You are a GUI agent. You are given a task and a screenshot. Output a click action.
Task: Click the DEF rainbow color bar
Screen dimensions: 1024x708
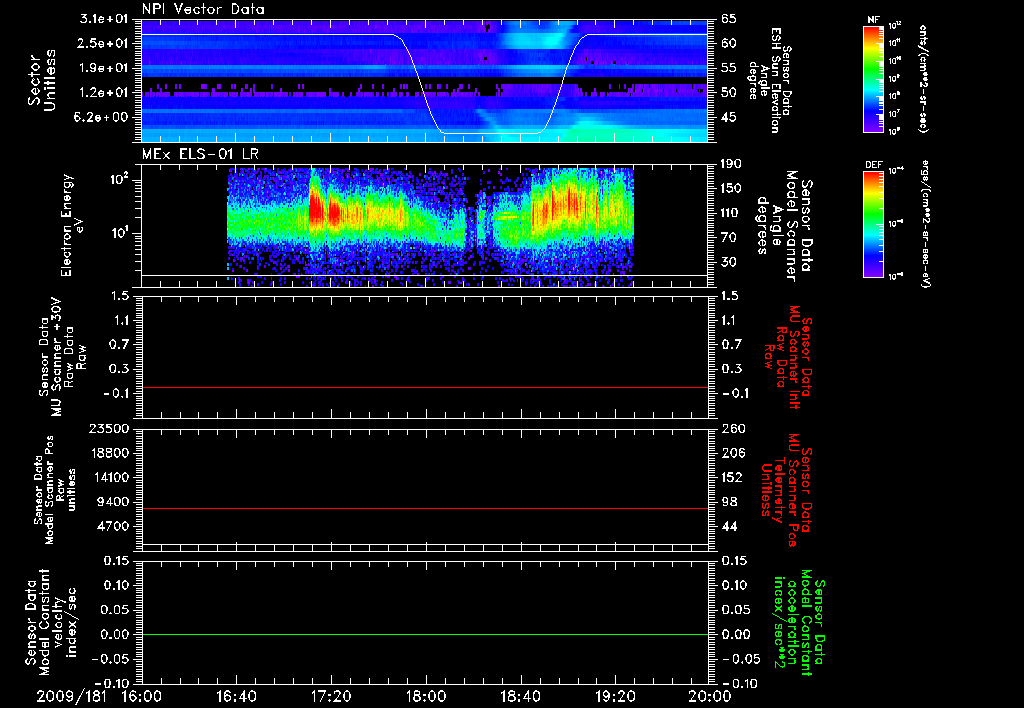[x=874, y=224]
